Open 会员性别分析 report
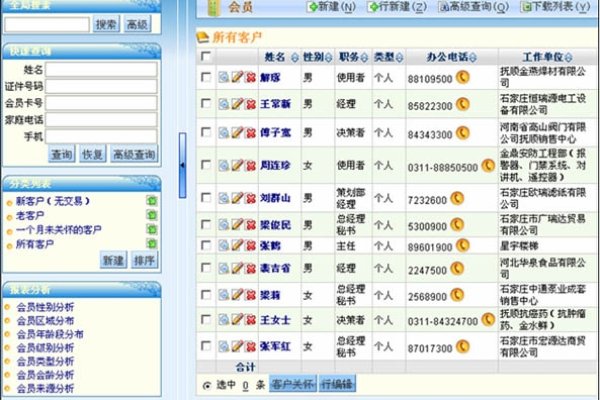This screenshot has width=600, height=400. point(45,307)
